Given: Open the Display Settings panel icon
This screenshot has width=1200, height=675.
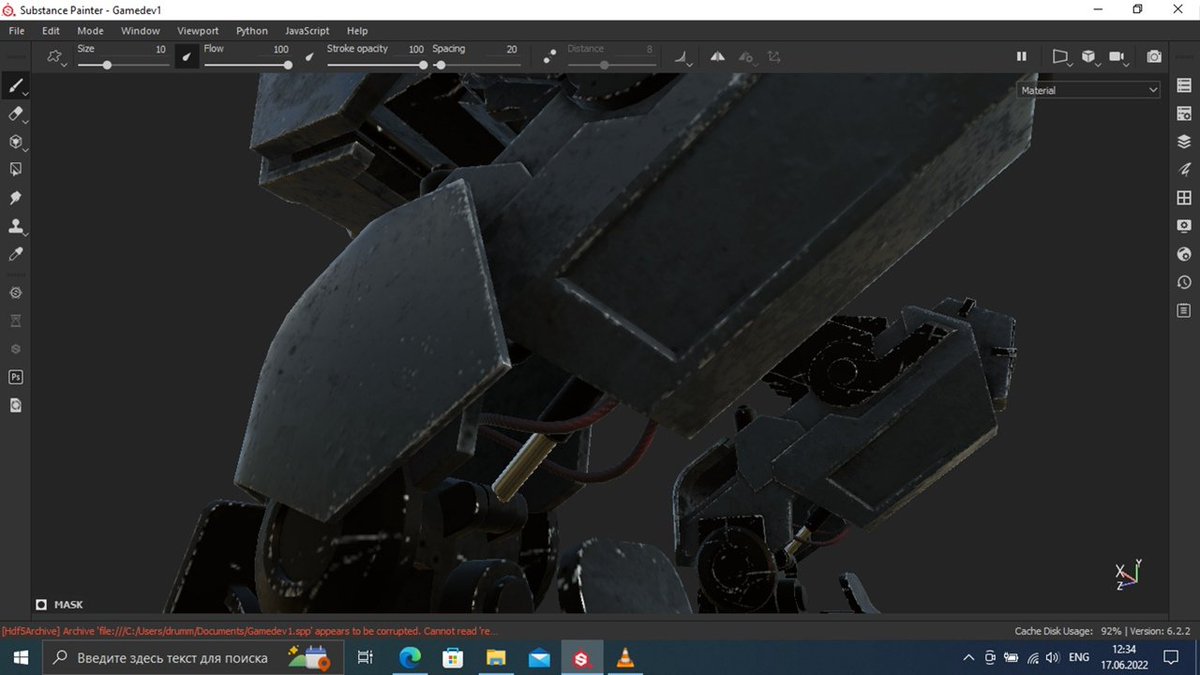Looking at the screenshot, I should (1184, 226).
